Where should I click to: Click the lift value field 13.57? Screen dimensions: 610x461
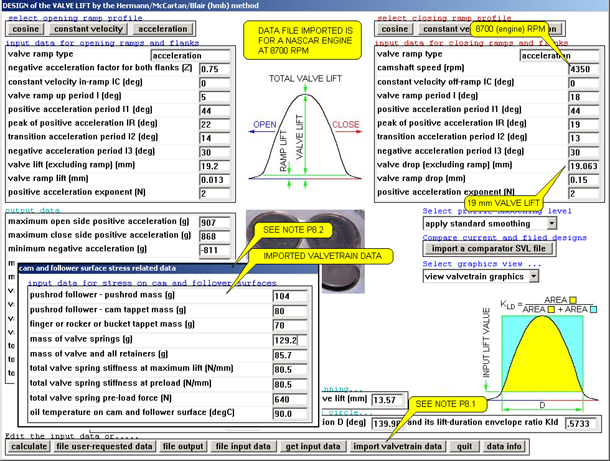click(x=388, y=400)
